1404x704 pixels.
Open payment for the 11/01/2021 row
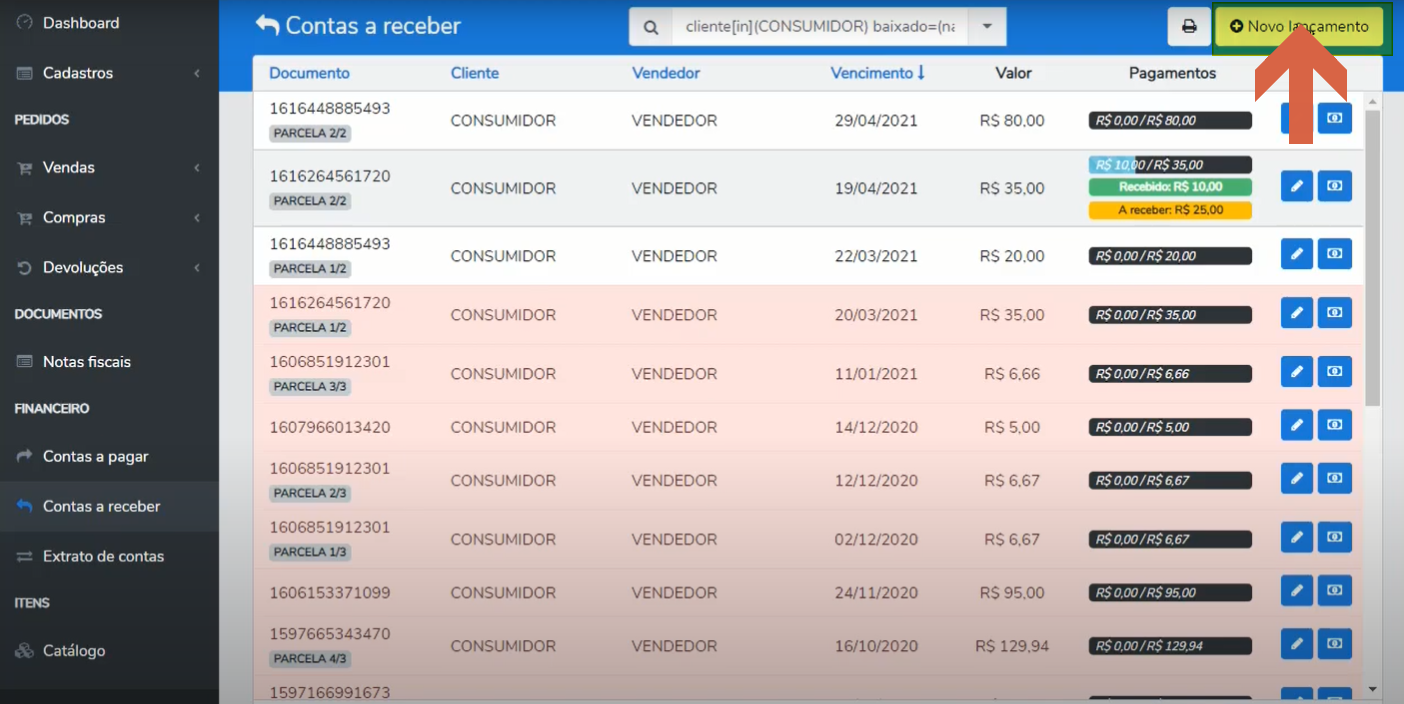click(1334, 372)
